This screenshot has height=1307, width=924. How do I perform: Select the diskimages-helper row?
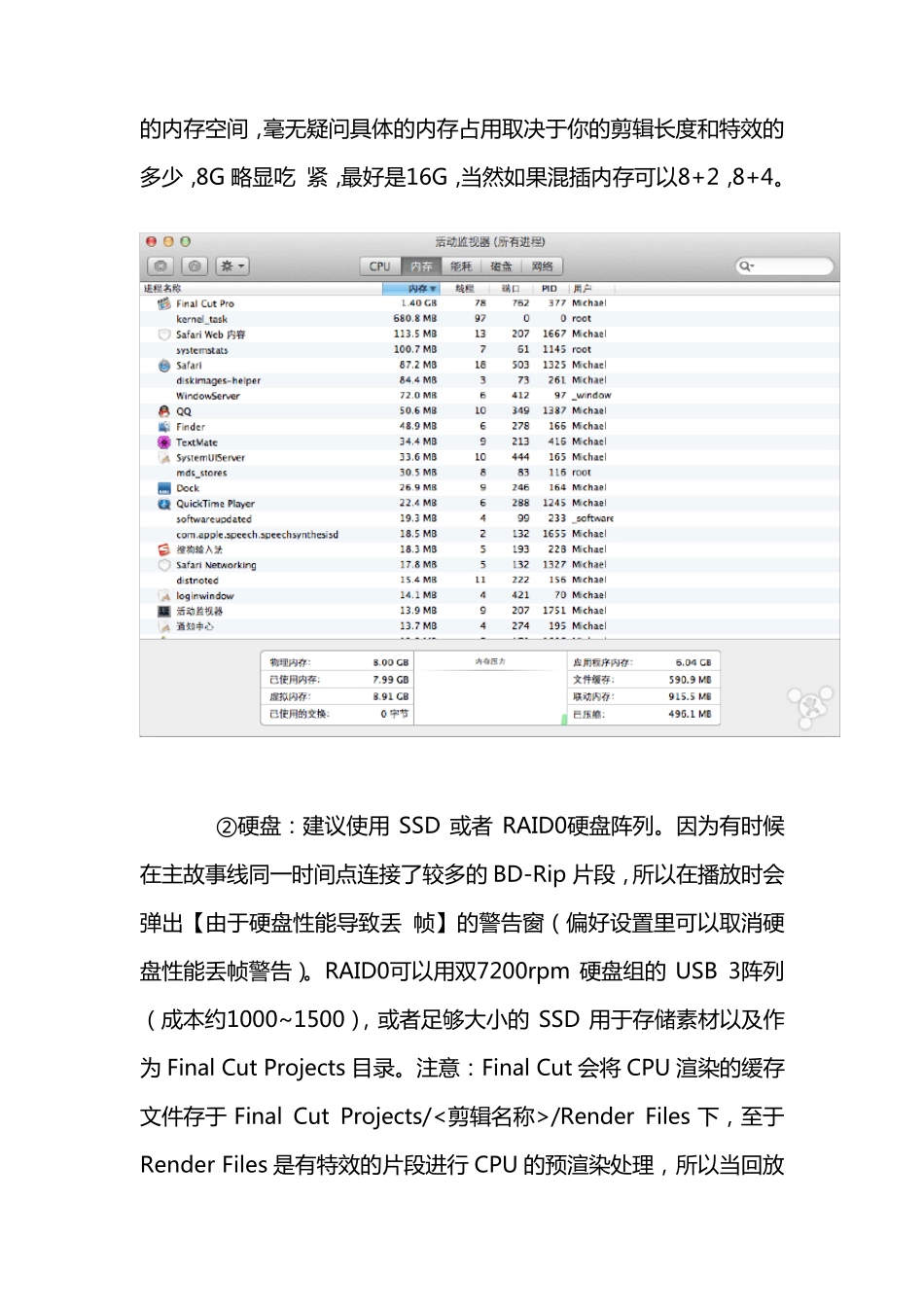[489, 380]
